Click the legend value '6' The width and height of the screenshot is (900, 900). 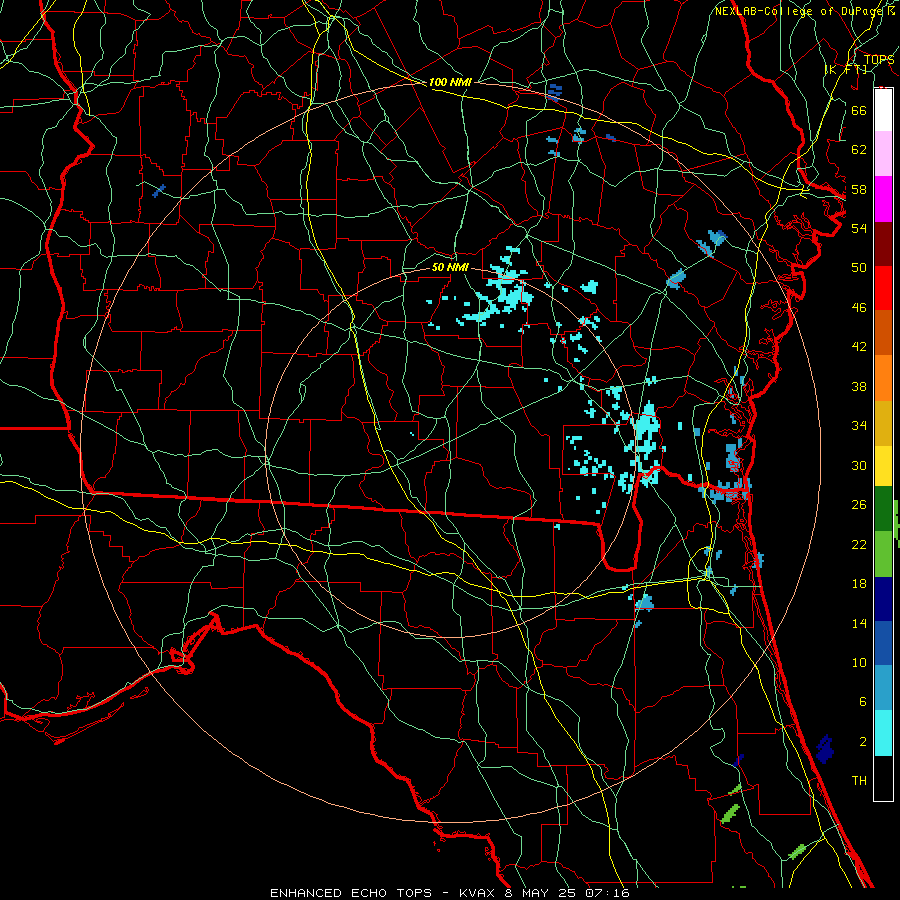pos(862,702)
